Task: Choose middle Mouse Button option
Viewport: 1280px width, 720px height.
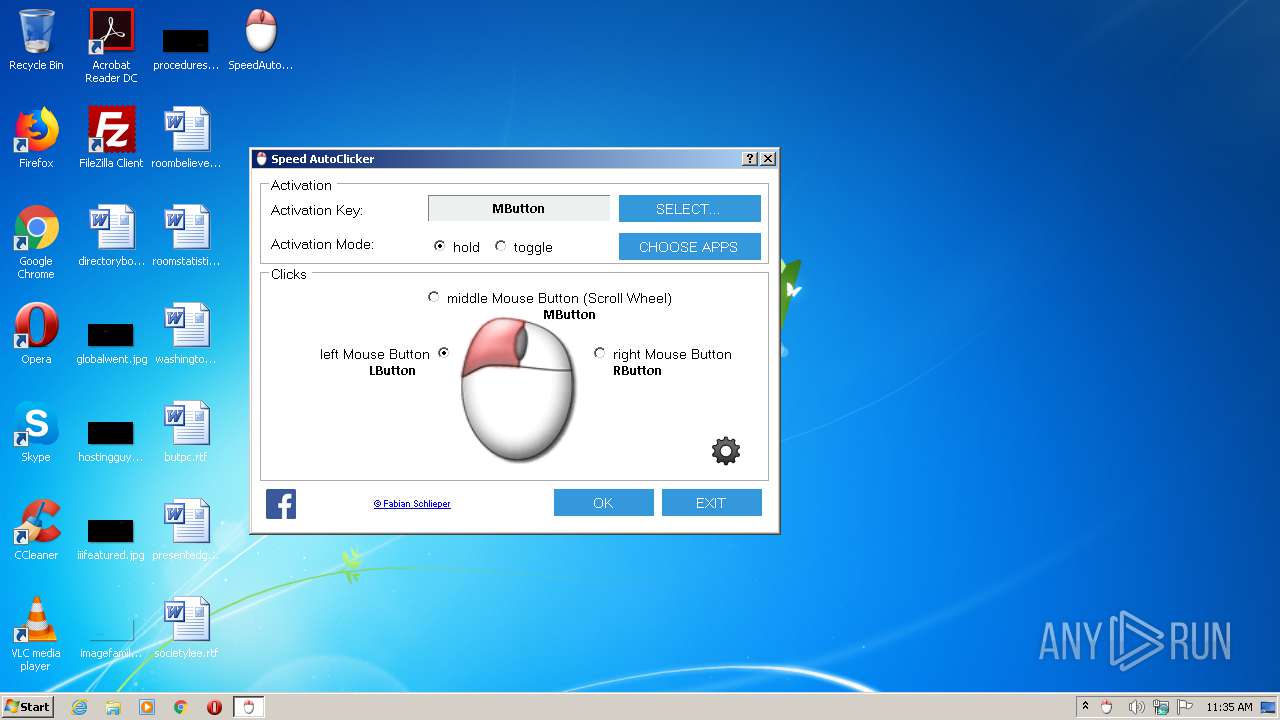Action: pos(433,297)
